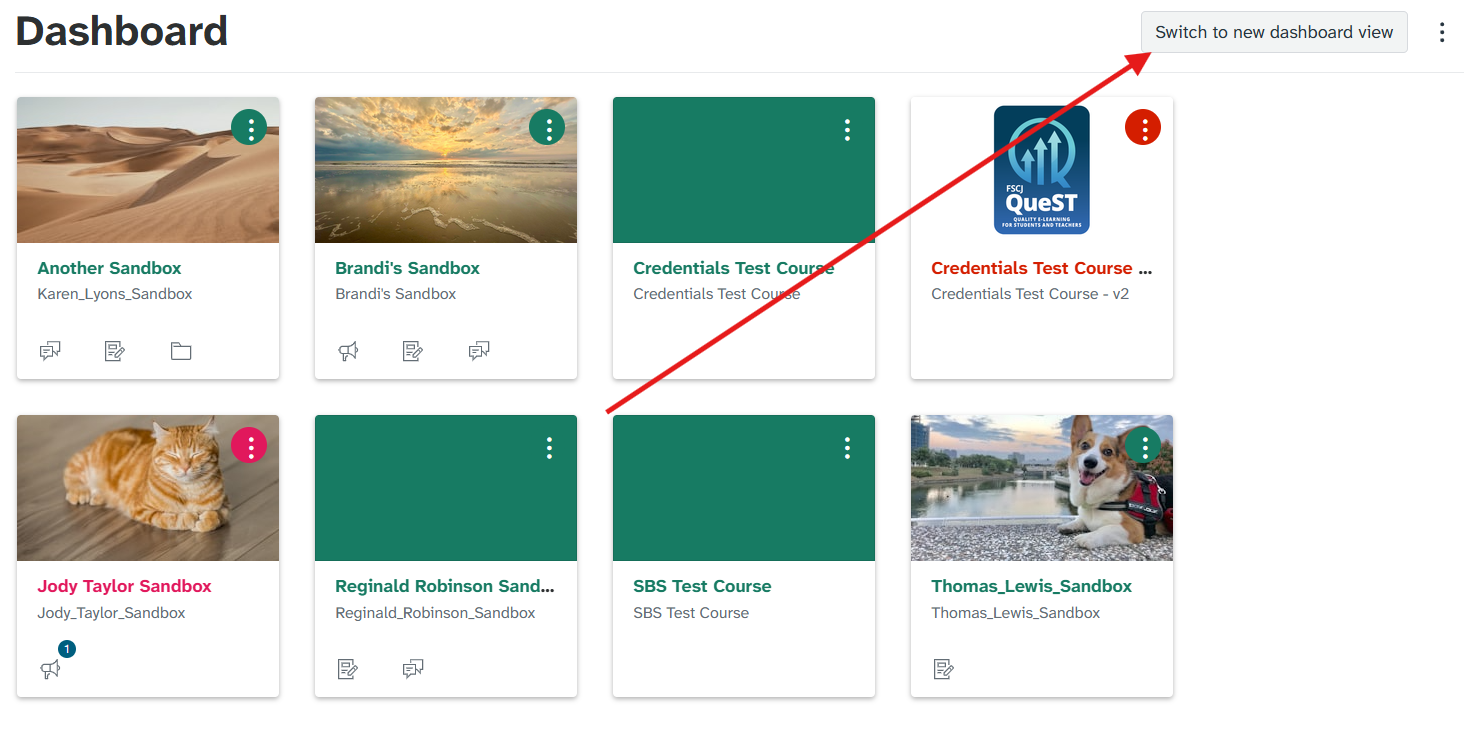This screenshot has width=1470, height=756.
Task: Open Thomas_Lewis_Sandbox card options menu
Action: [x=1143, y=446]
